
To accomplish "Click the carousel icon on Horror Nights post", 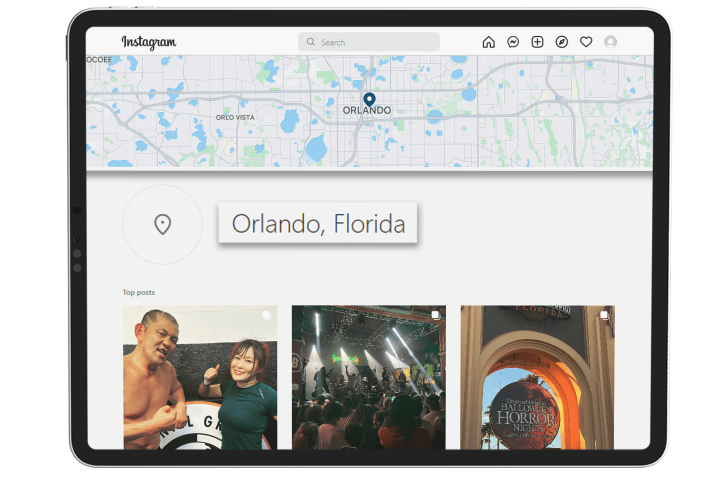I will tap(604, 315).
